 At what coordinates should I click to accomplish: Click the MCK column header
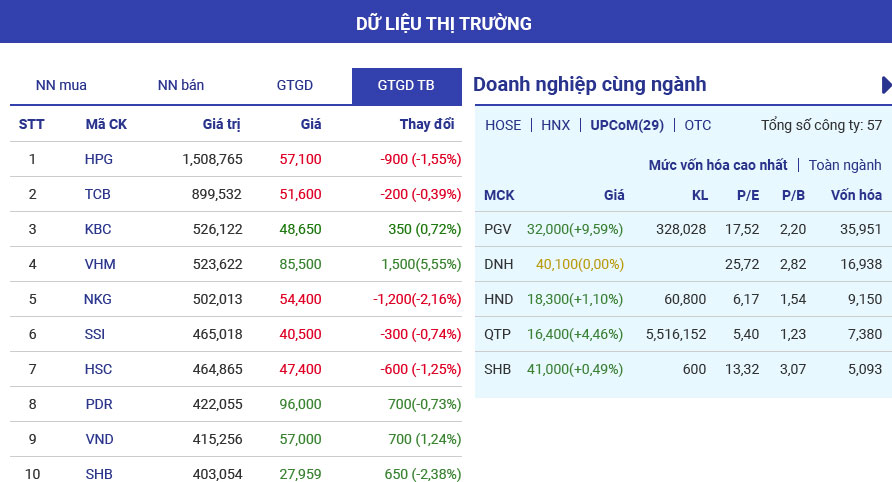[499, 195]
